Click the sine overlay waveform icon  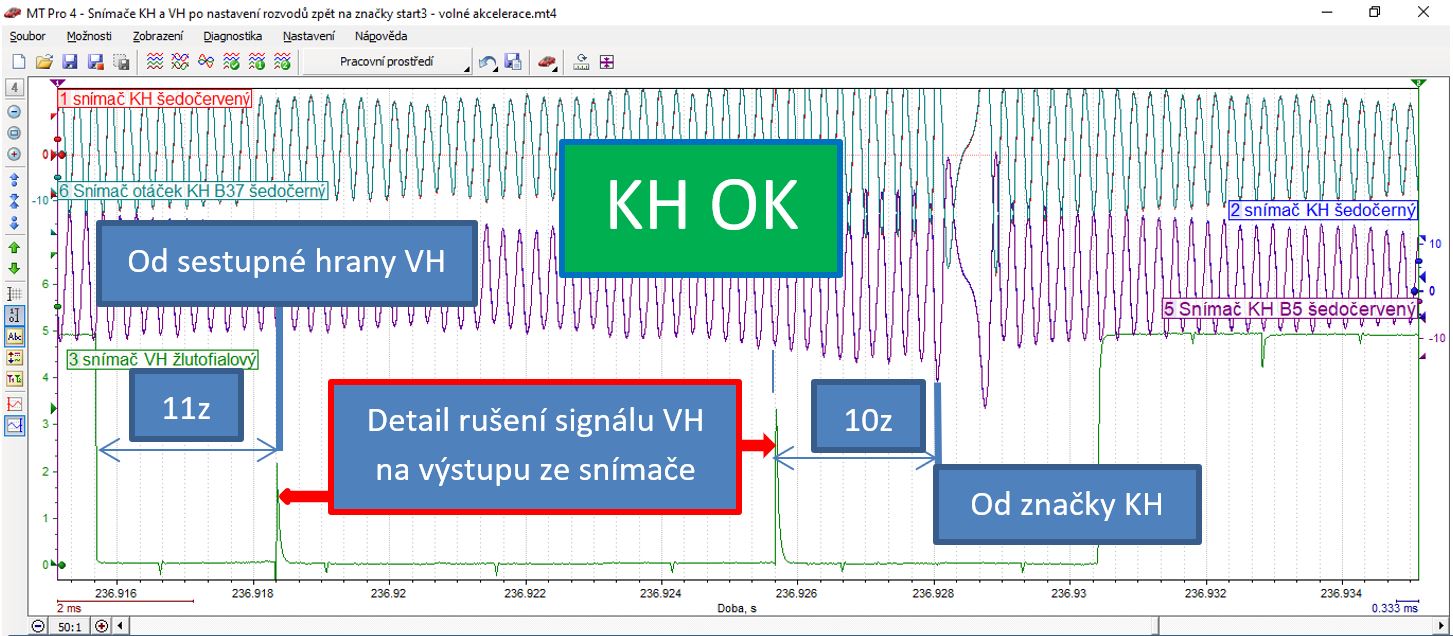click(x=205, y=62)
